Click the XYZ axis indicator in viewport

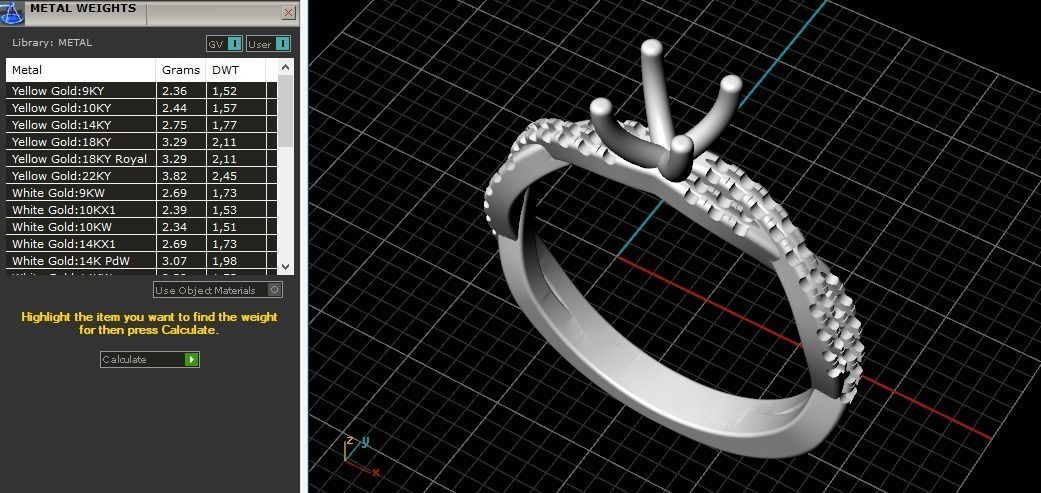[x=361, y=455]
